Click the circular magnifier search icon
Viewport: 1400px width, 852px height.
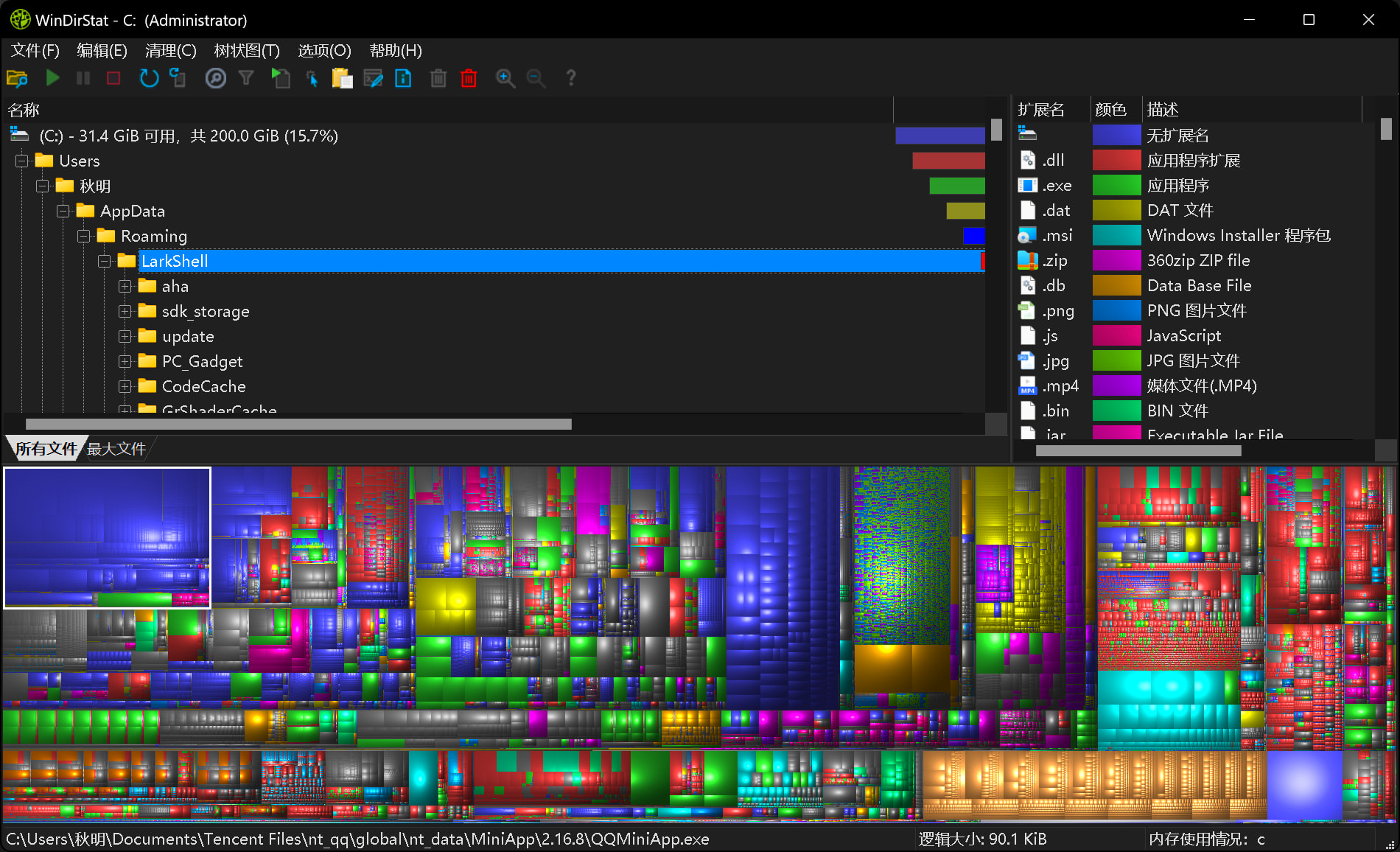coord(215,78)
